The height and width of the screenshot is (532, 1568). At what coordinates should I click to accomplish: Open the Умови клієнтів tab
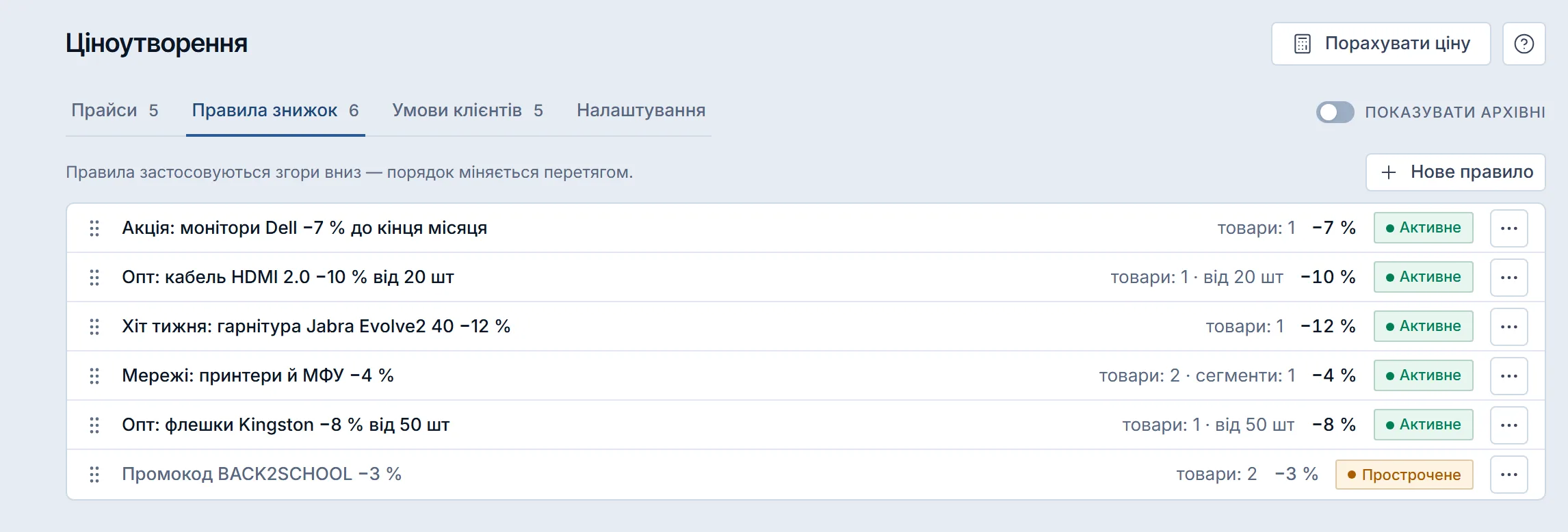(468, 111)
